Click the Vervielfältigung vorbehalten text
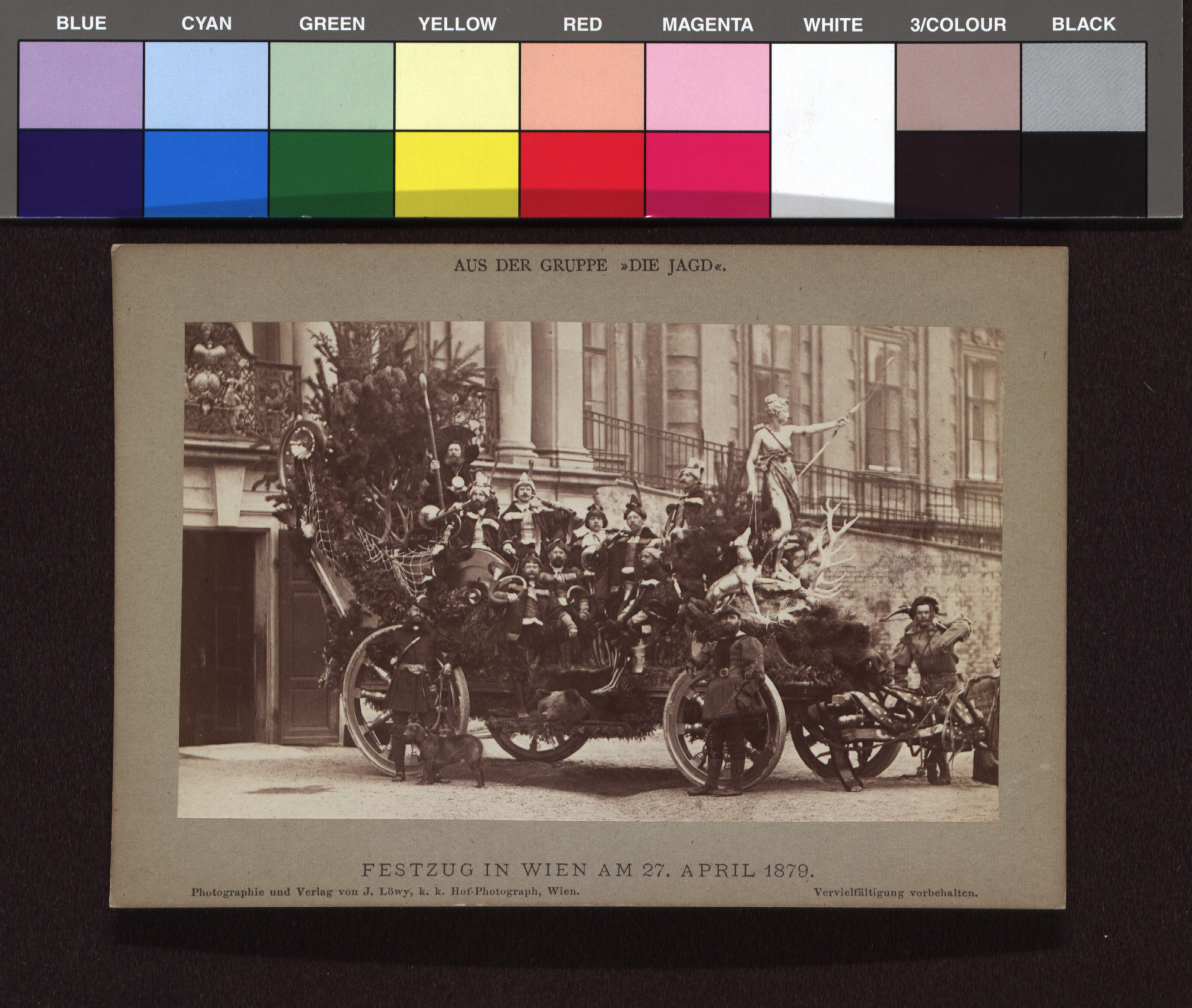 895,893
